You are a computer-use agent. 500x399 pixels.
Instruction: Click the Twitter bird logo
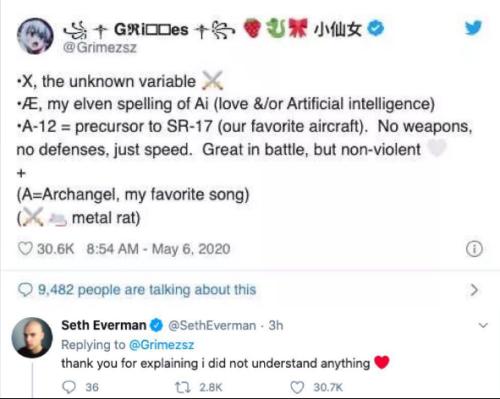[474, 28]
